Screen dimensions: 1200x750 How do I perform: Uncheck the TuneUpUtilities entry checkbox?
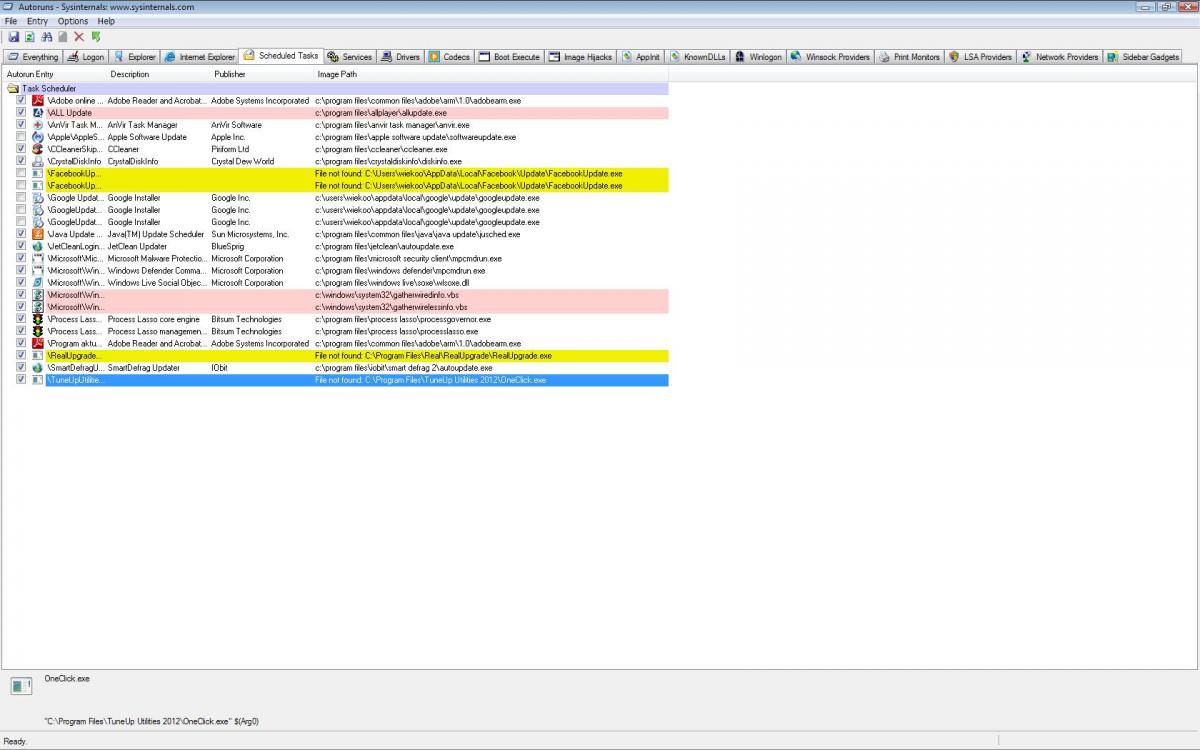(x=22, y=380)
